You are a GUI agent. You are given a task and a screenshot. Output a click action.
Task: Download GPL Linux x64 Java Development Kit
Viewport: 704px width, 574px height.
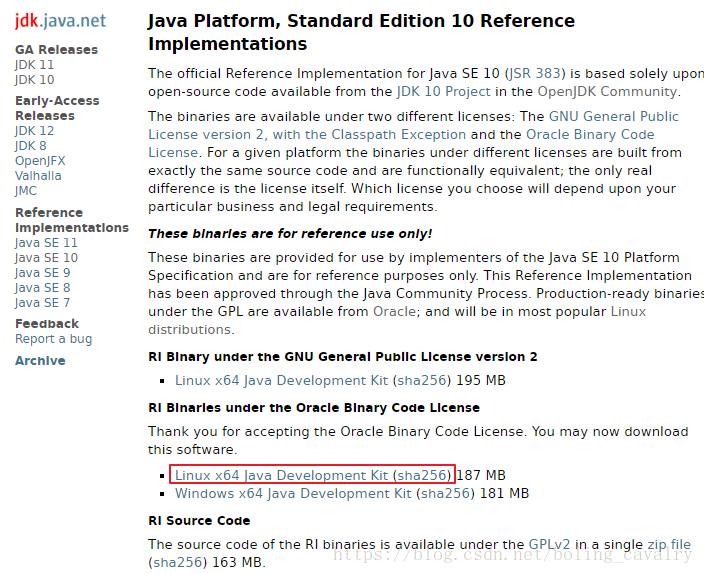click(x=281, y=380)
